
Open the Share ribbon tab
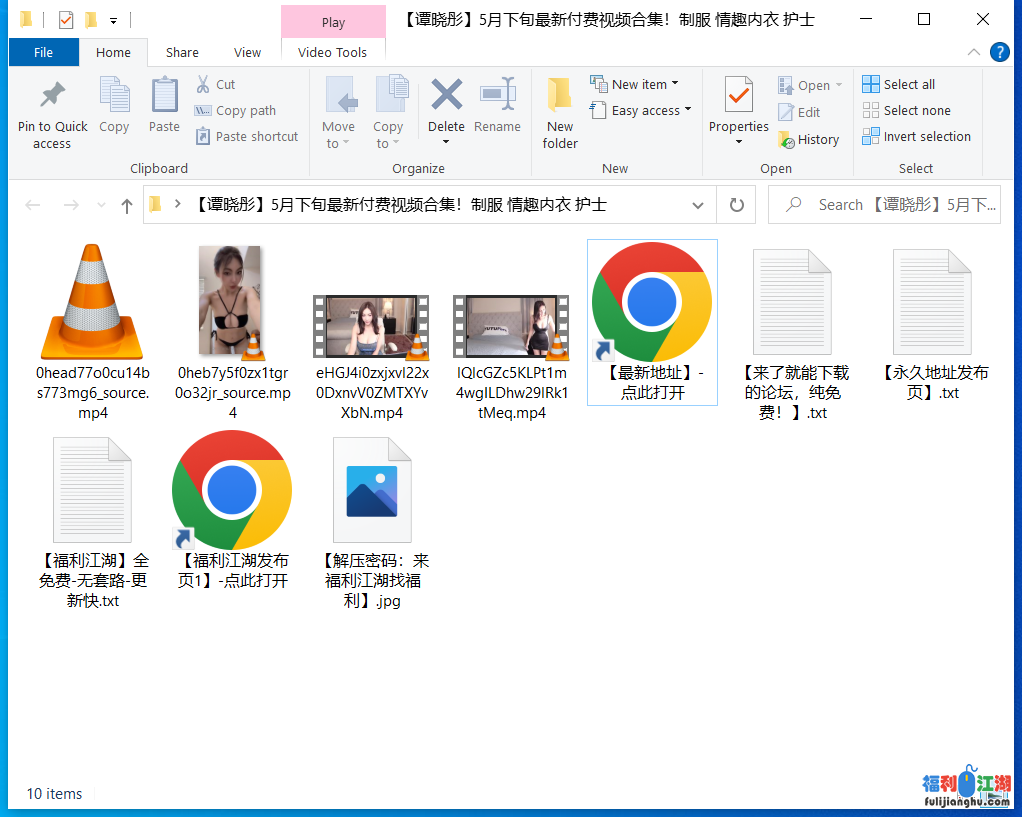[x=182, y=53]
